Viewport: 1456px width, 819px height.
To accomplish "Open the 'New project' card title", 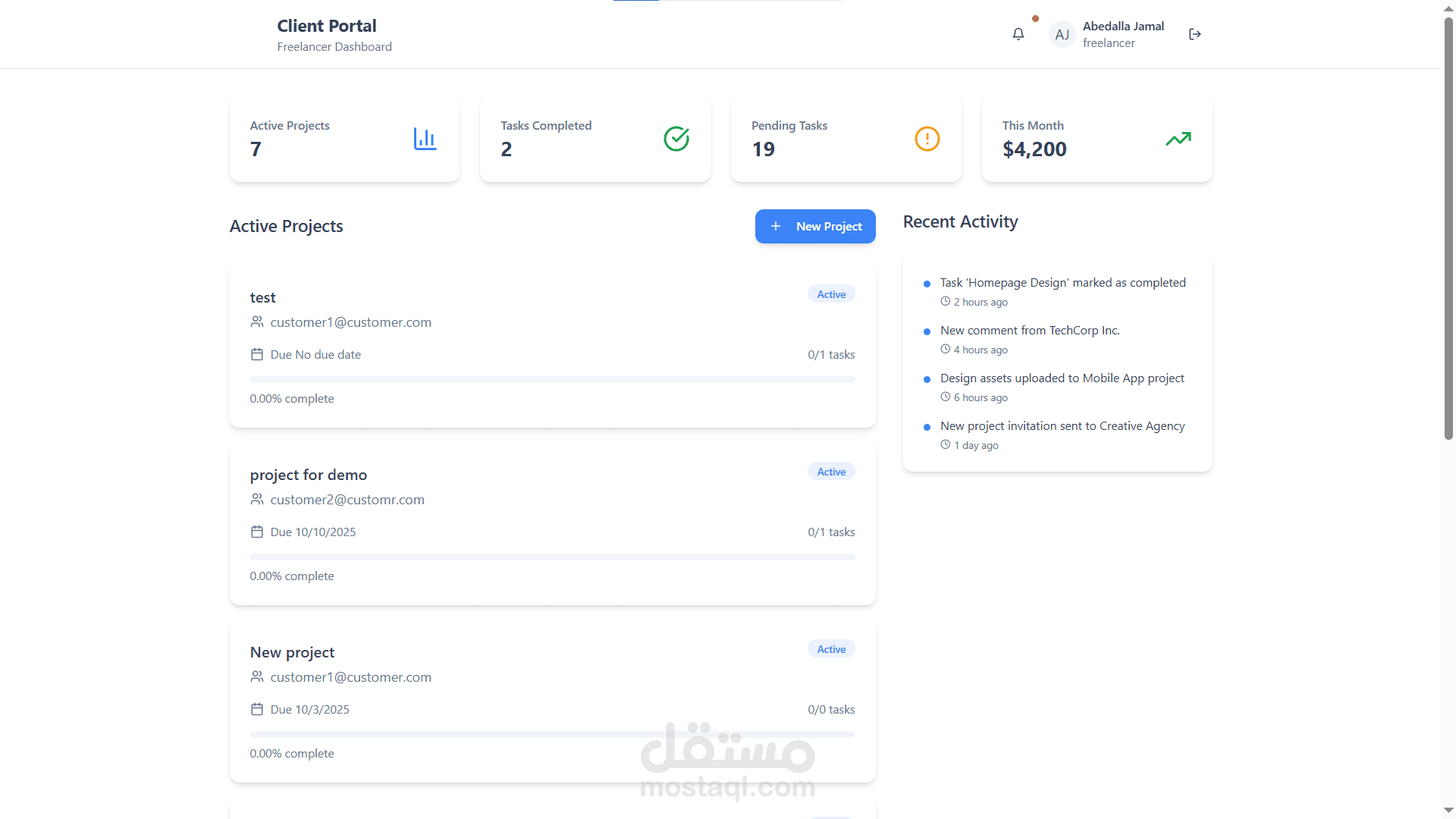I will pos(292,652).
